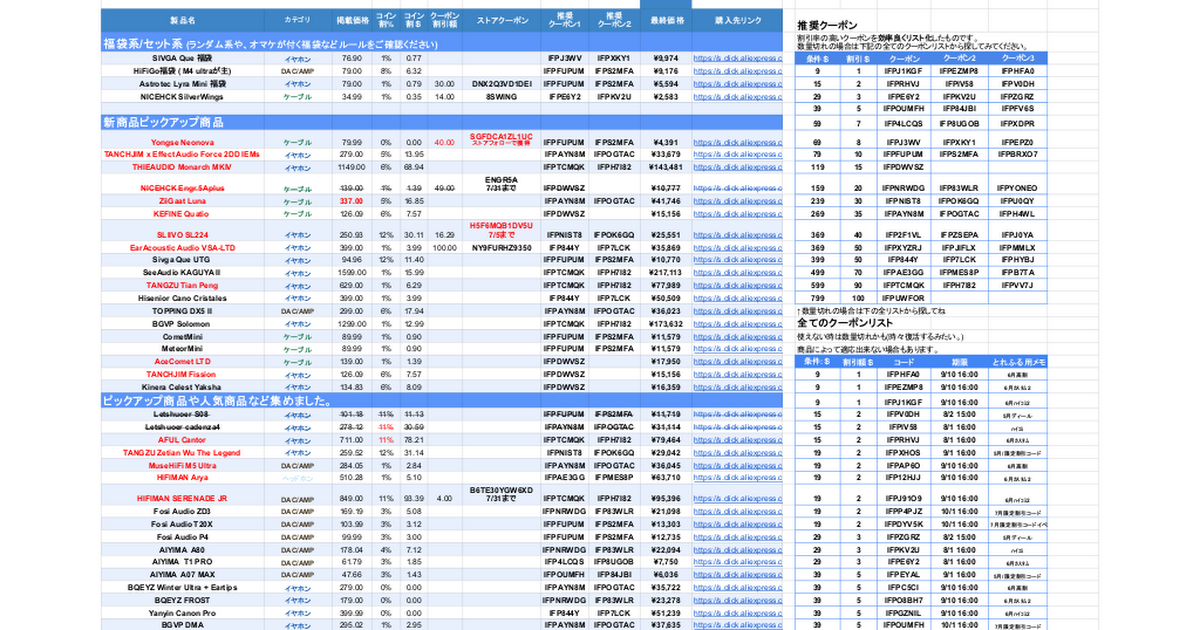
Task: Select the Astrotec Lyra Mini 福袋 cell
Action: pos(183,84)
